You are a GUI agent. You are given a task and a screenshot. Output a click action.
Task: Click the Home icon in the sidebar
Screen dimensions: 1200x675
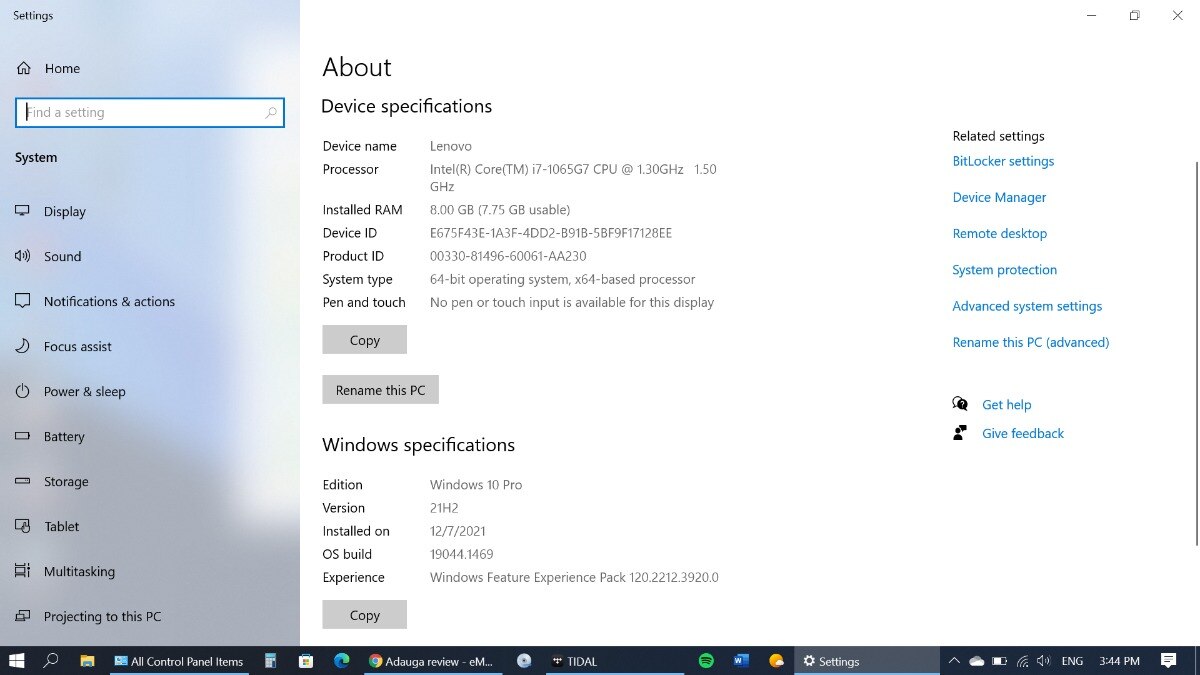24,69
